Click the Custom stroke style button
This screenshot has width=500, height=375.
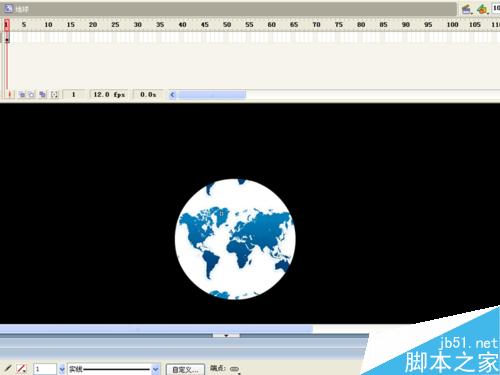point(185,370)
